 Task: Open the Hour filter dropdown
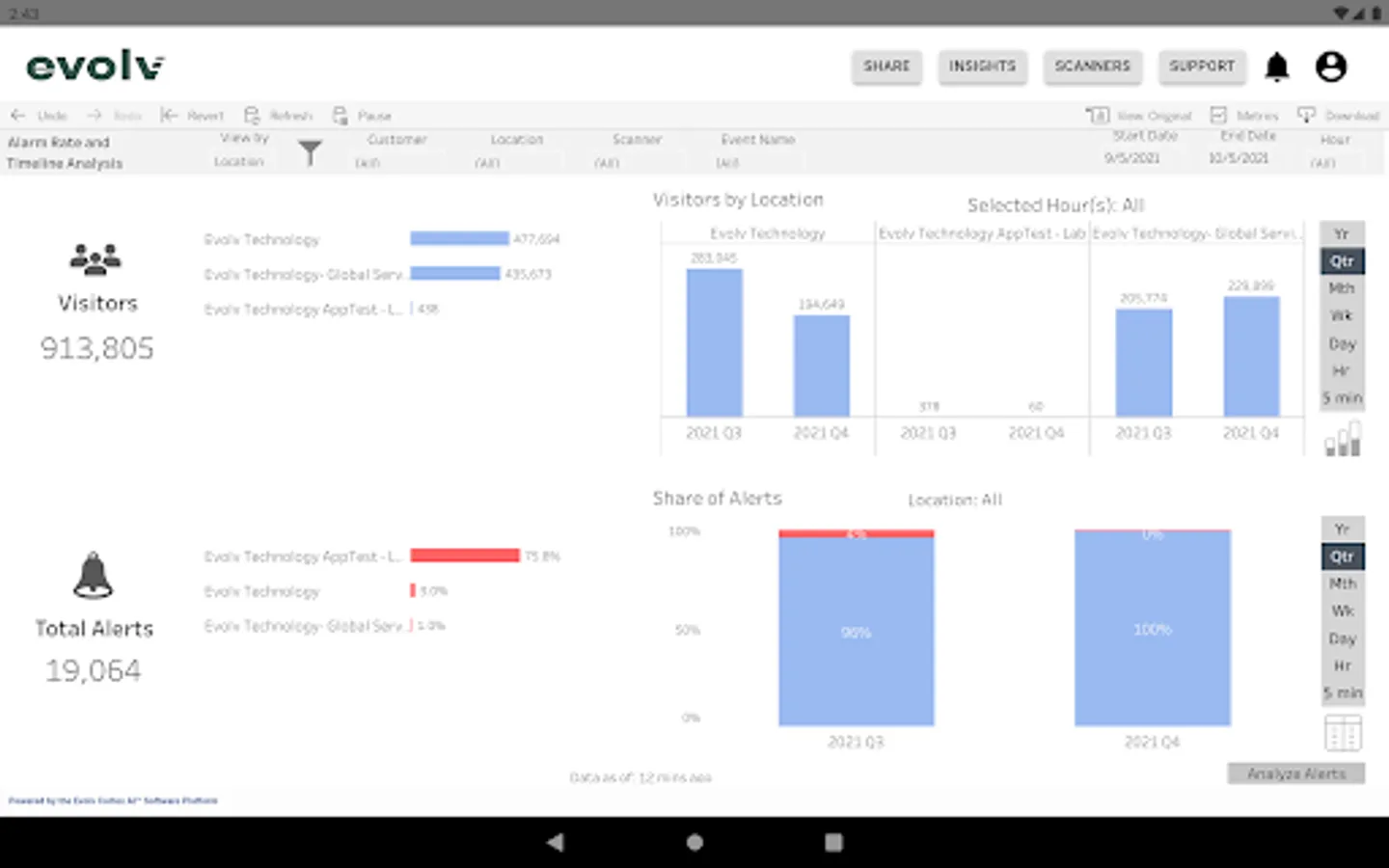coord(1335,162)
